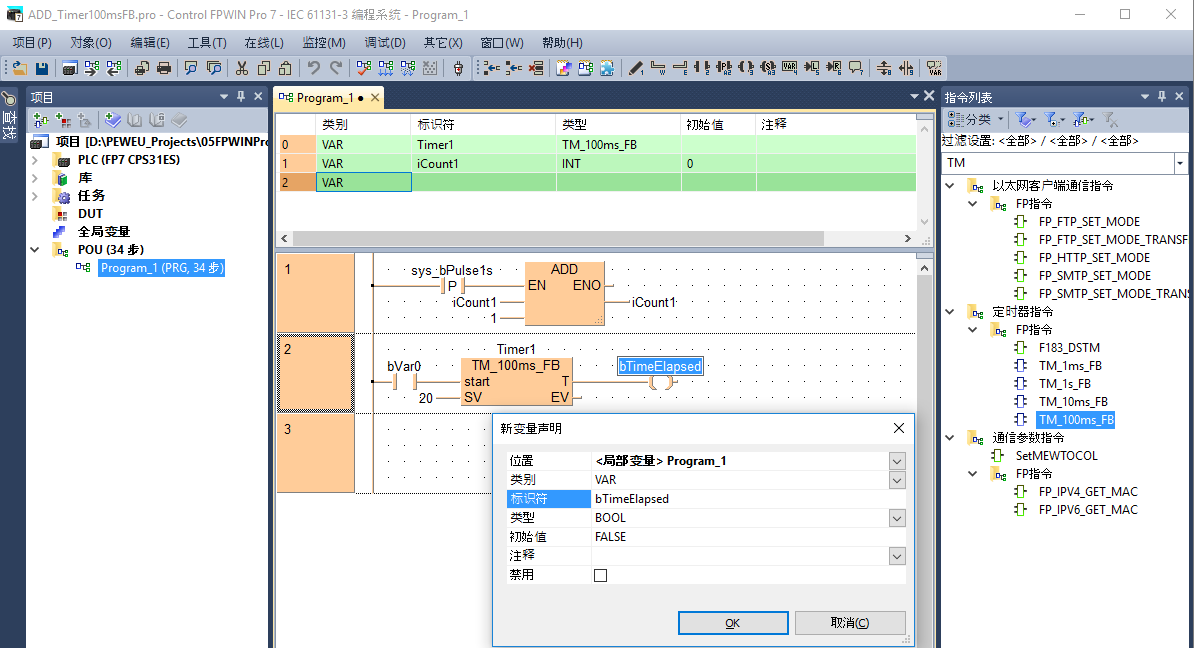Open the 在线(L) menu
This screenshot has width=1194, height=648.
coord(264,43)
